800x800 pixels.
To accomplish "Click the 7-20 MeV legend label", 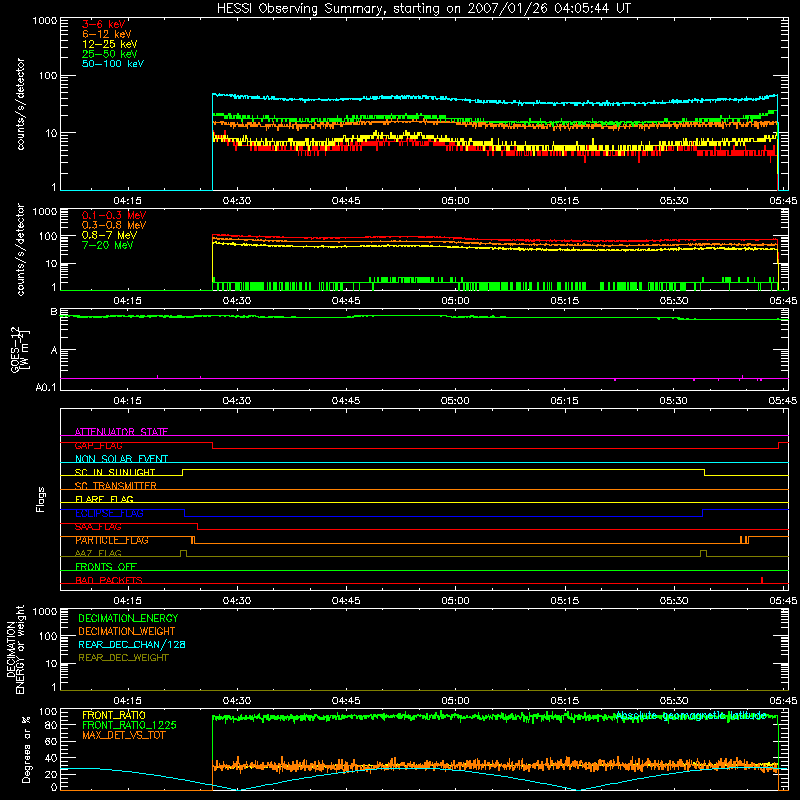I will (107, 245).
